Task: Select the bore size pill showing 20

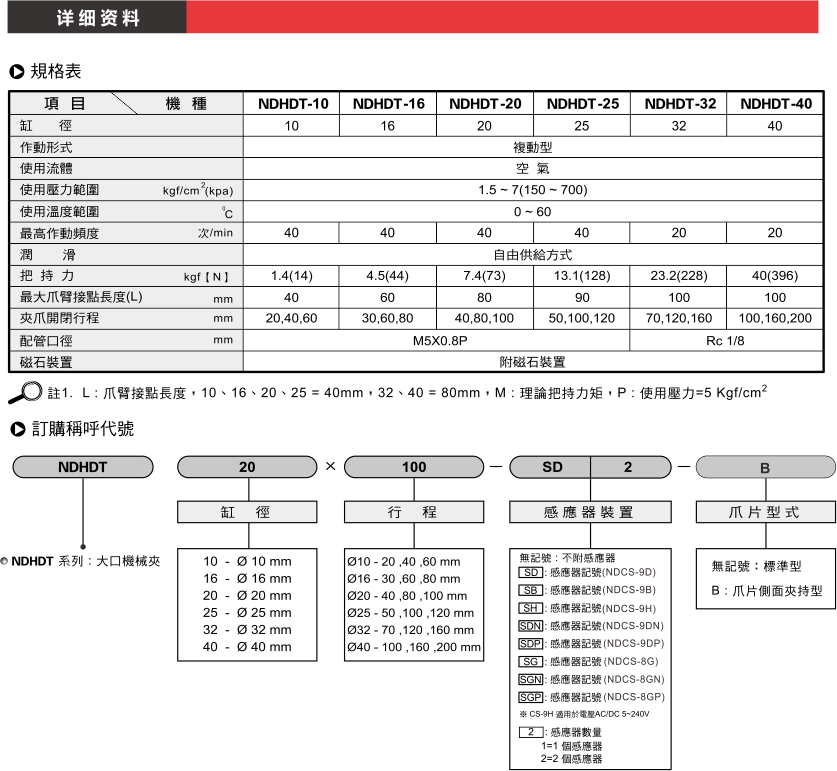Action: pyautogui.click(x=247, y=467)
